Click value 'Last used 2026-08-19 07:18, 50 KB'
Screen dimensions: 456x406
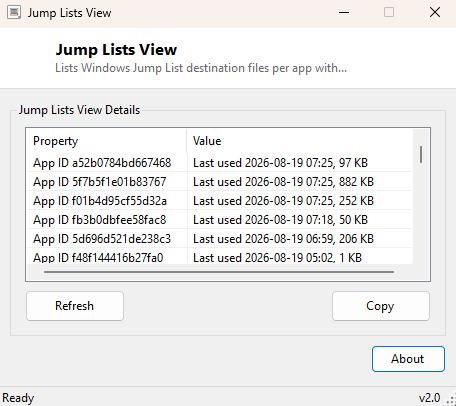[280, 220]
